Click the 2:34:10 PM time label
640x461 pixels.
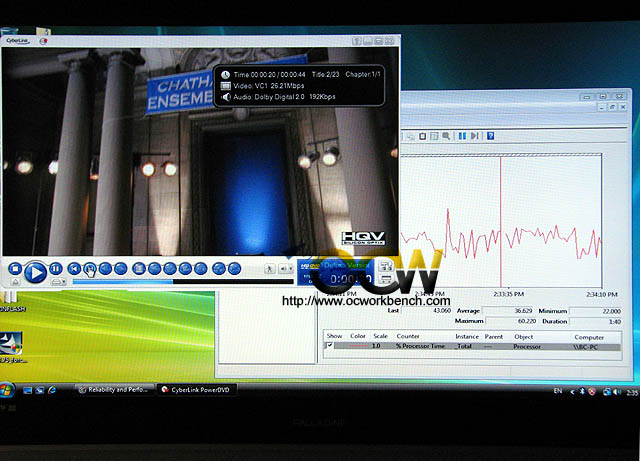pos(602,294)
